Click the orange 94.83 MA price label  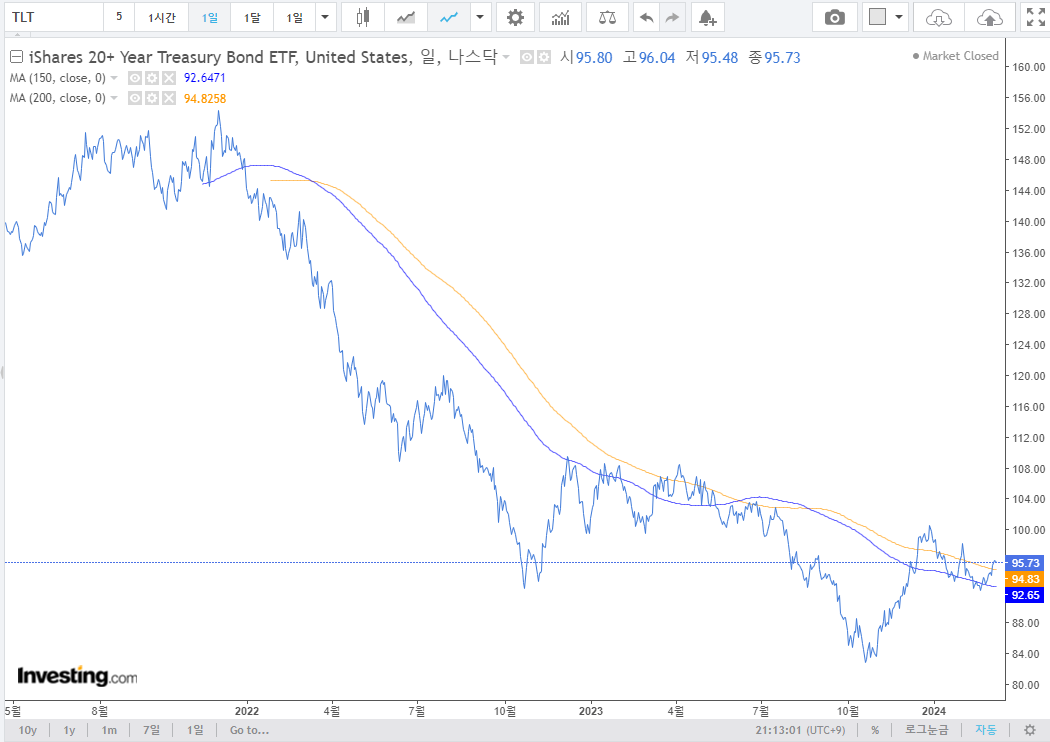click(1025, 579)
